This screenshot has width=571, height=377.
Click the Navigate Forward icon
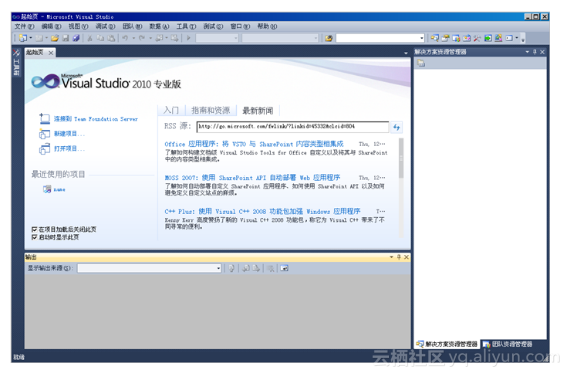coord(175,38)
